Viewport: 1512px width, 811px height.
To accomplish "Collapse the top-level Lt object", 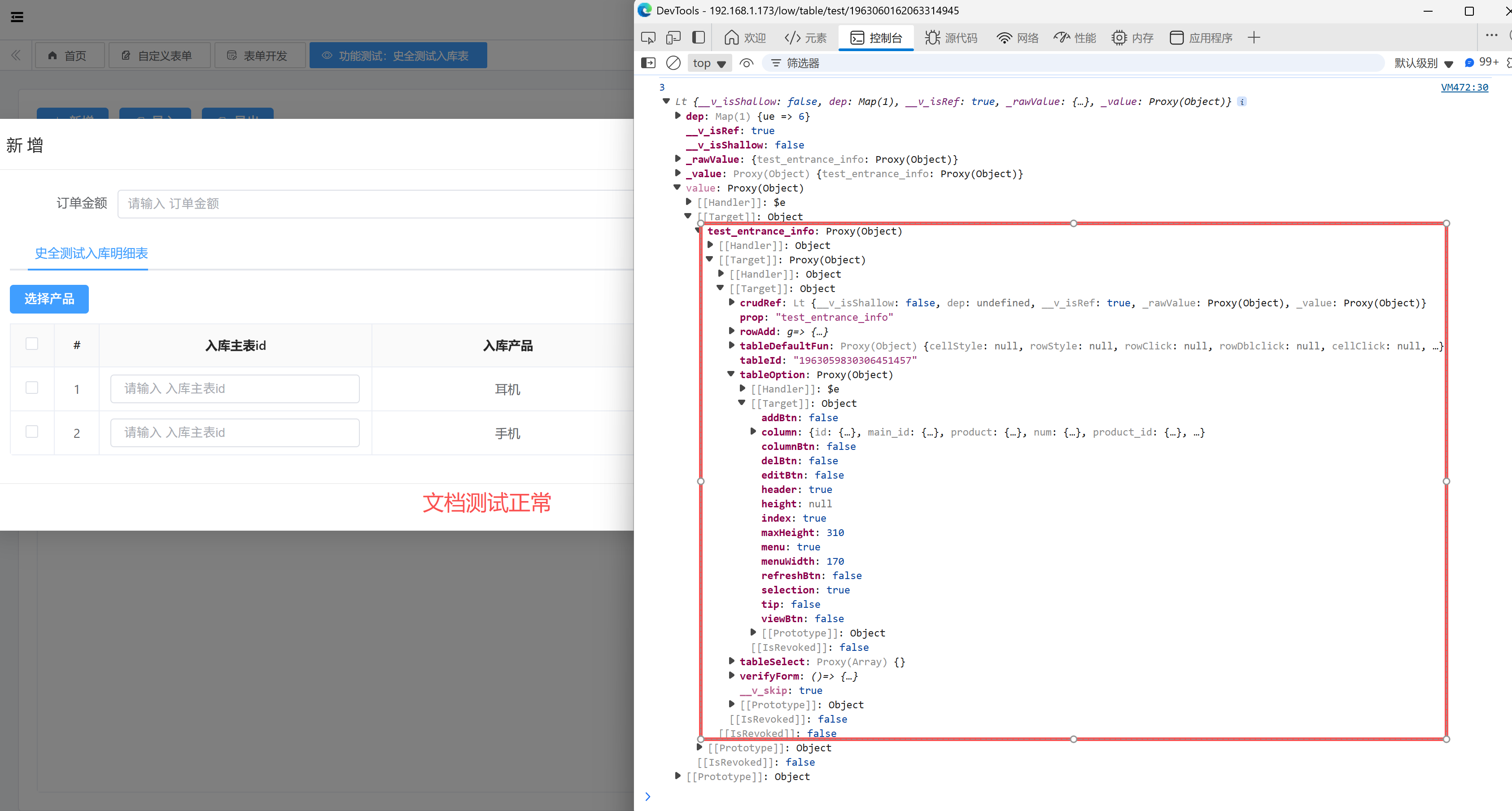I will 666,101.
